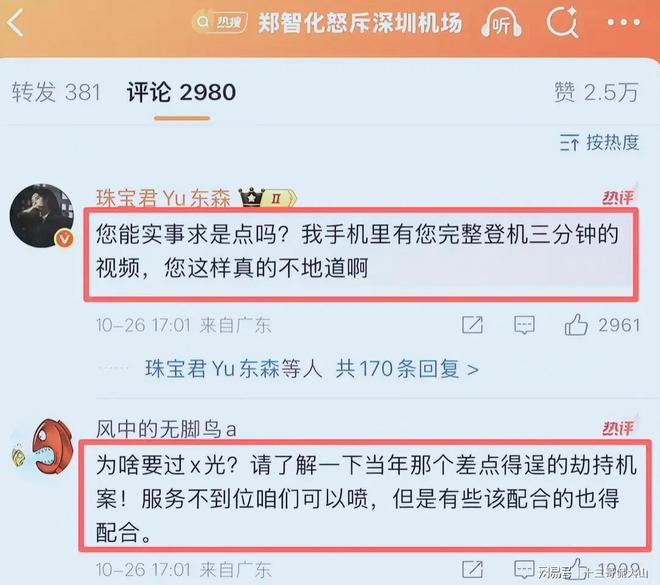Share first comment by 珠宝君 Yu 东森
Viewport: 660px width, 585px height.
click(472, 325)
